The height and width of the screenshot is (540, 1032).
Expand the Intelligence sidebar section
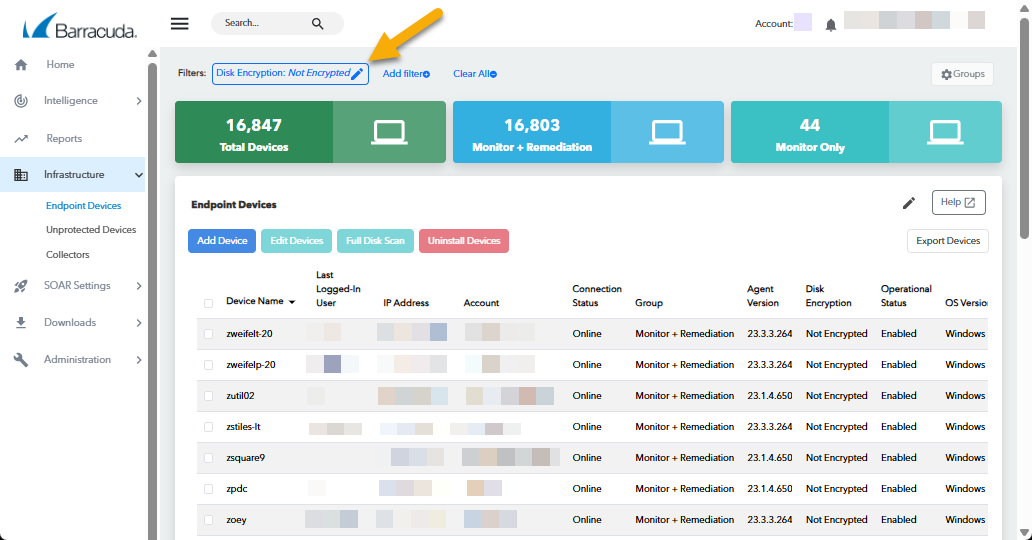[72, 101]
